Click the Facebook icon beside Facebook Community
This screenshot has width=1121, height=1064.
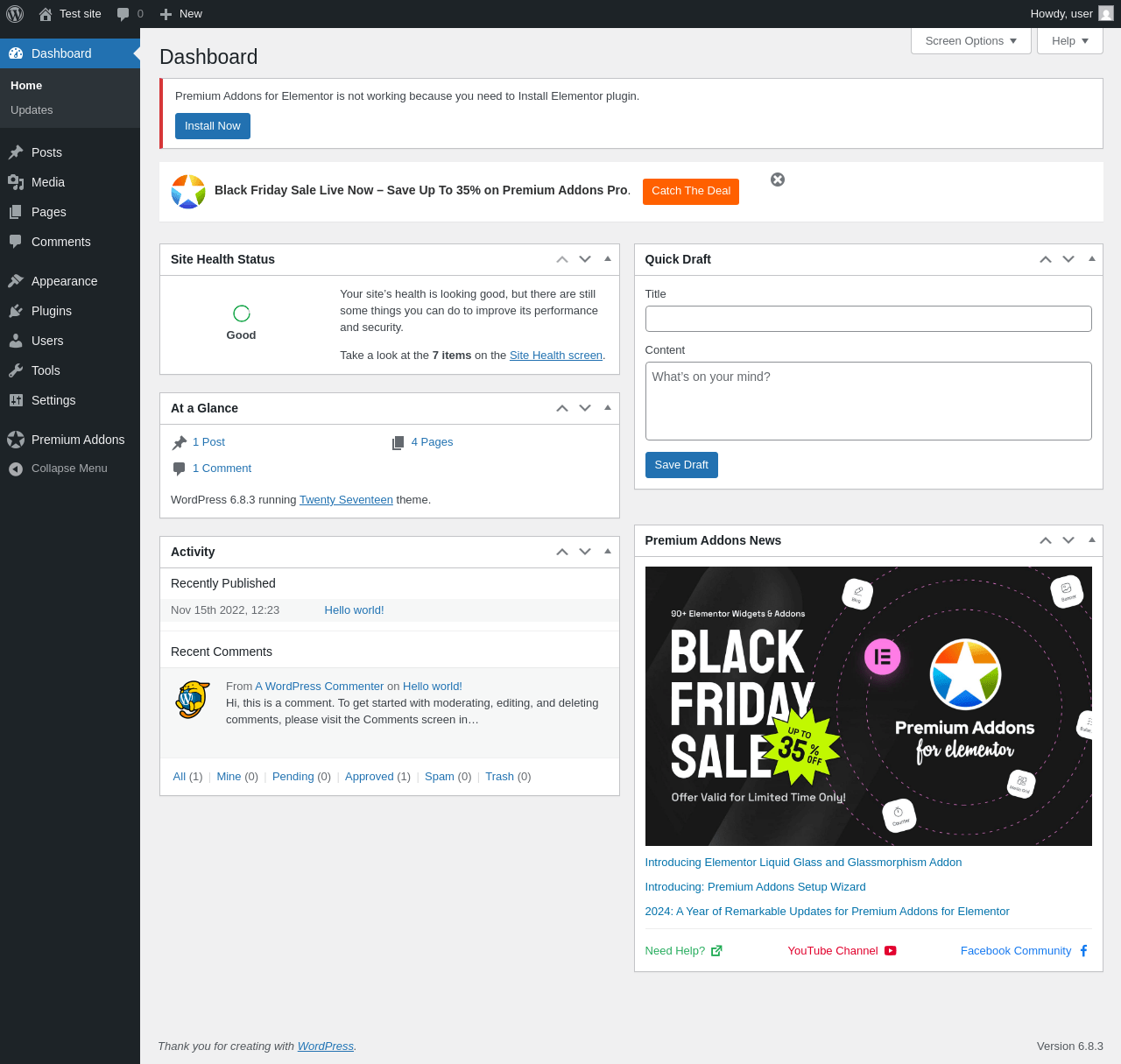(1083, 951)
